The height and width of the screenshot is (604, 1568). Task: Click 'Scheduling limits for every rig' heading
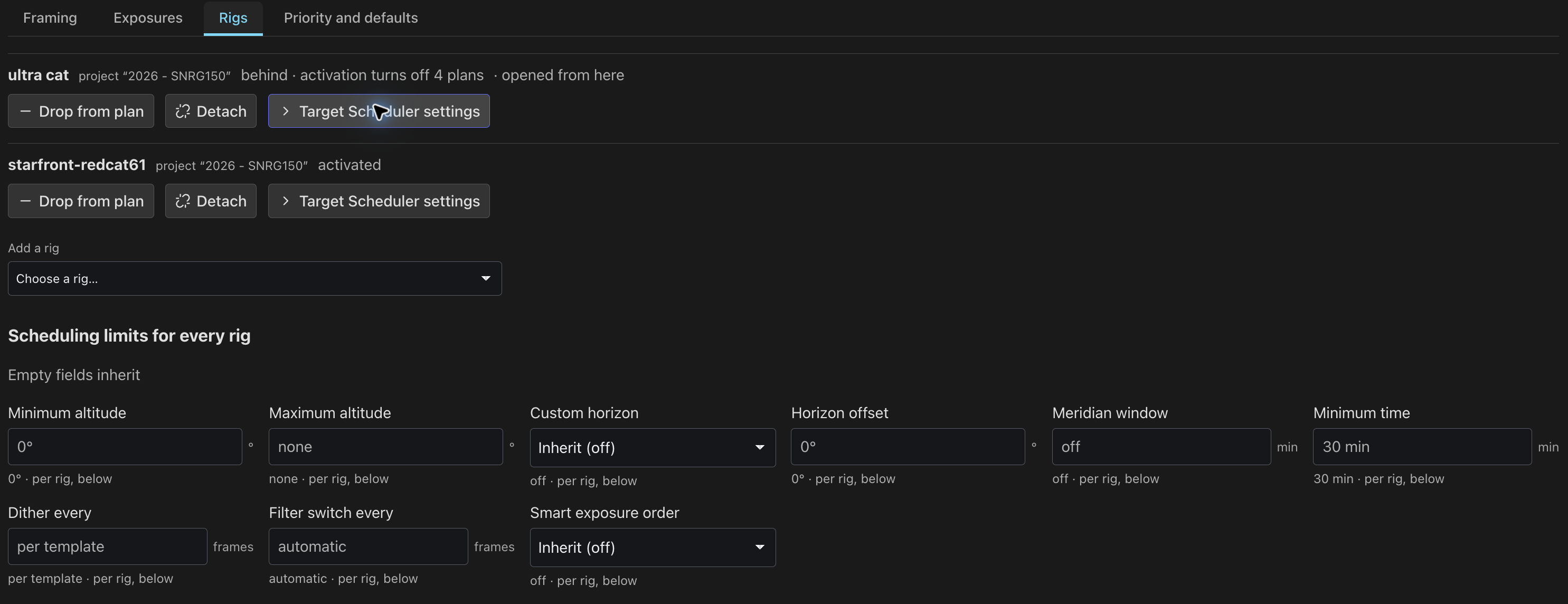coord(129,335)
